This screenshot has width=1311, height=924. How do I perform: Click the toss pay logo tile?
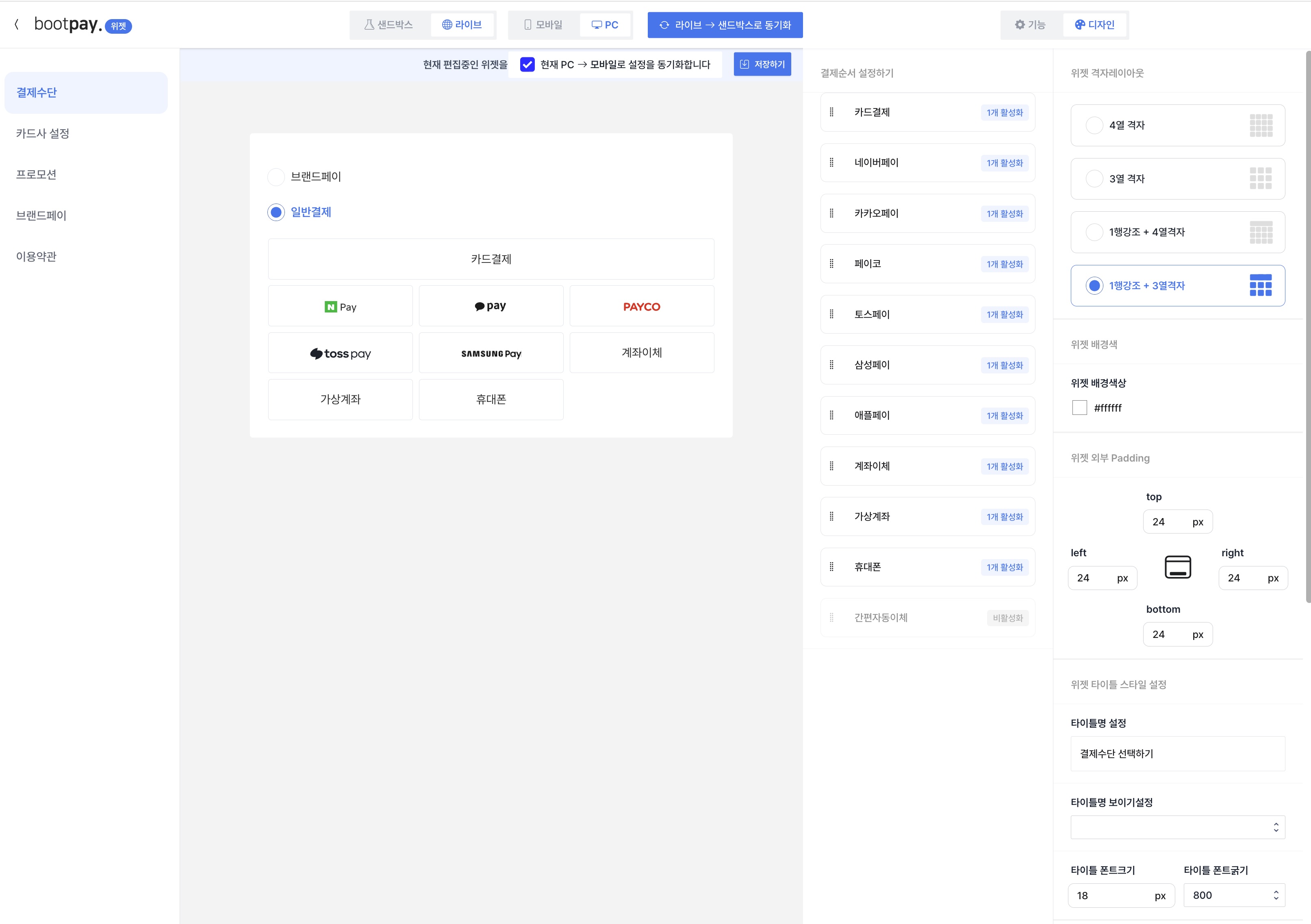tap(340, 354)
